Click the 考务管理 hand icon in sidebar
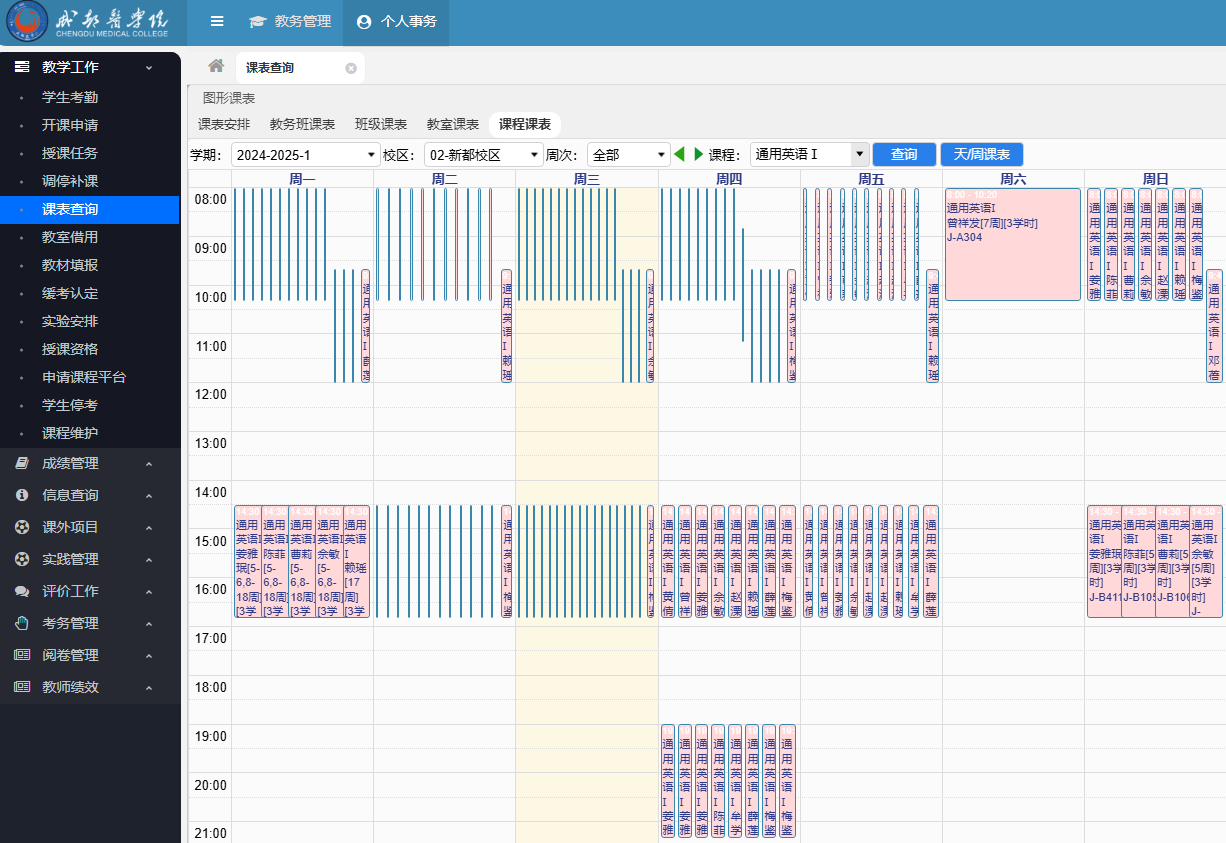Viewport: 1226px width, 843px height. (x=21, y=623)
